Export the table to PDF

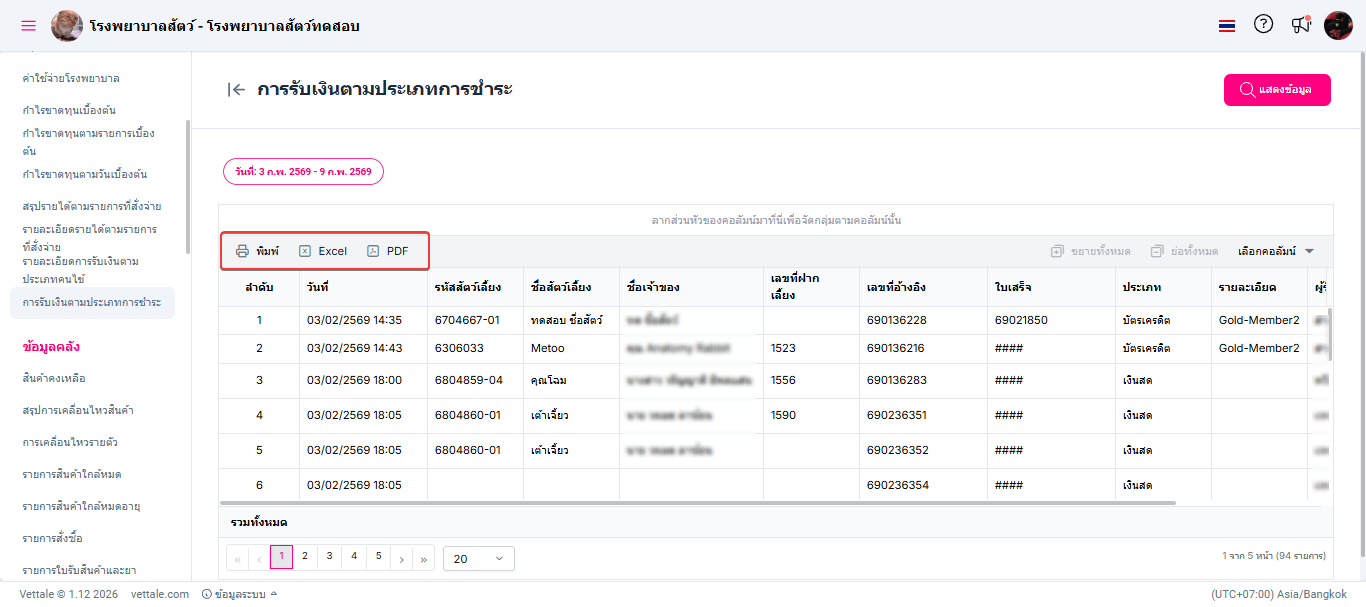[387, 251]
